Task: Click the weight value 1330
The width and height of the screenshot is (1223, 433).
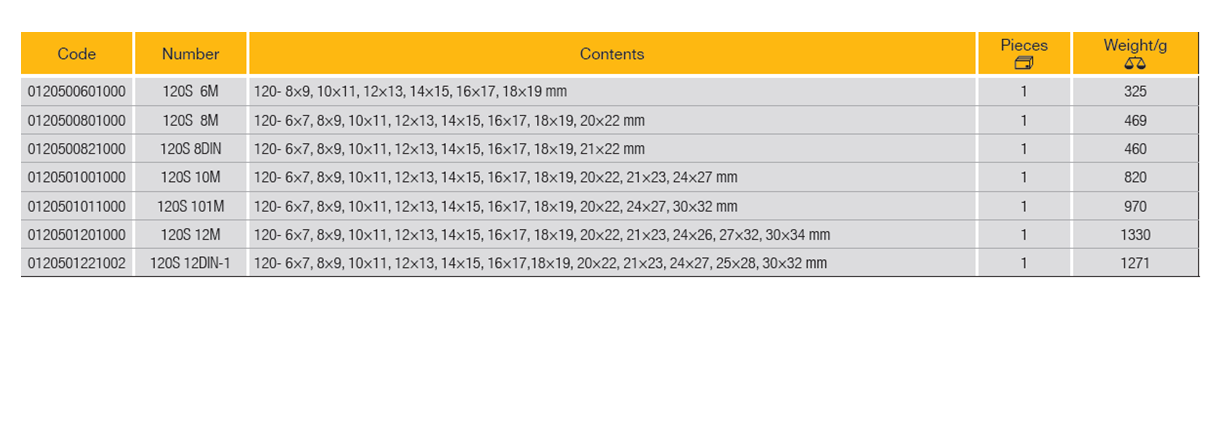Action: point(1135,235)
